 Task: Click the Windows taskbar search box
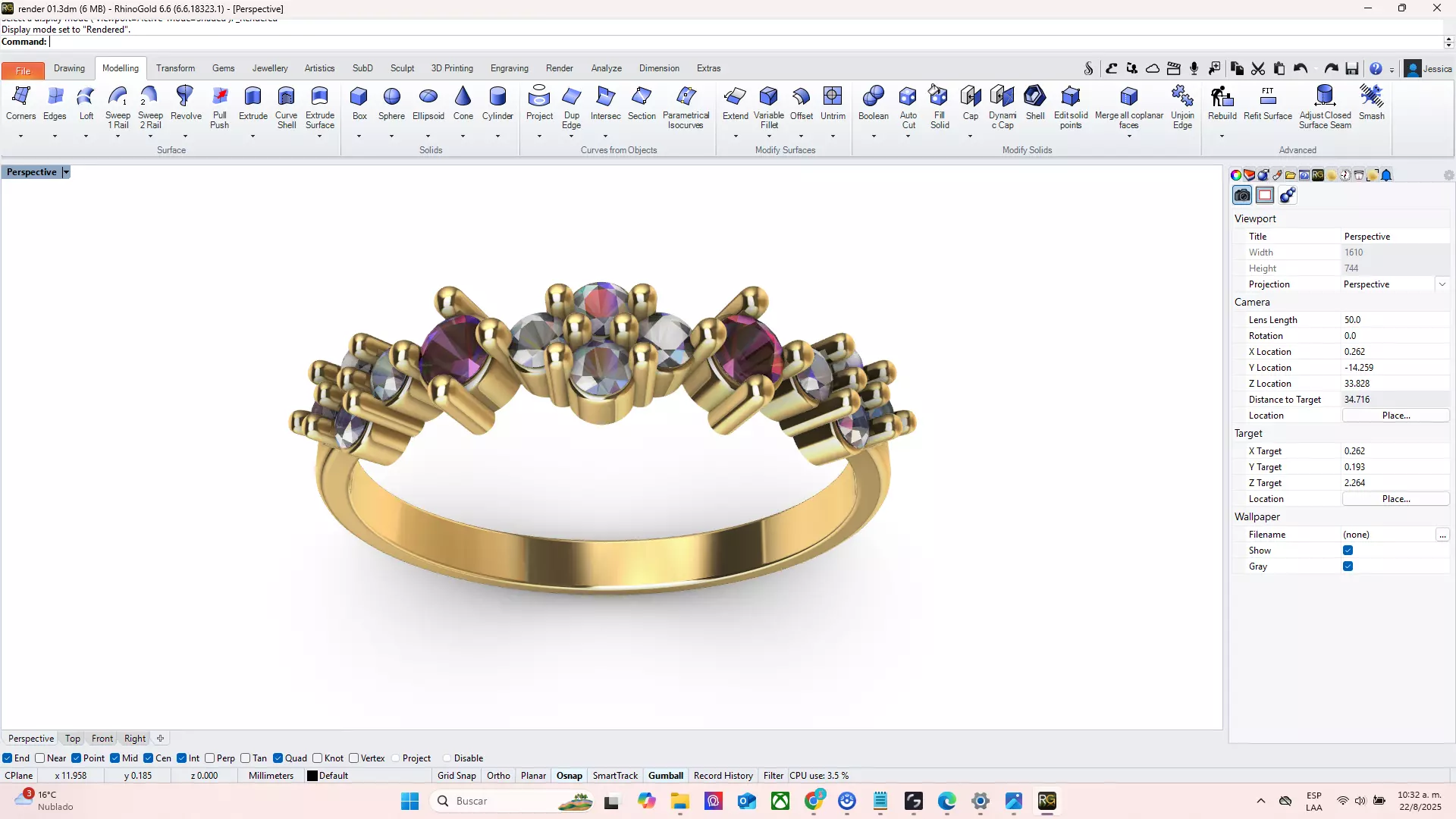point(513,801)
